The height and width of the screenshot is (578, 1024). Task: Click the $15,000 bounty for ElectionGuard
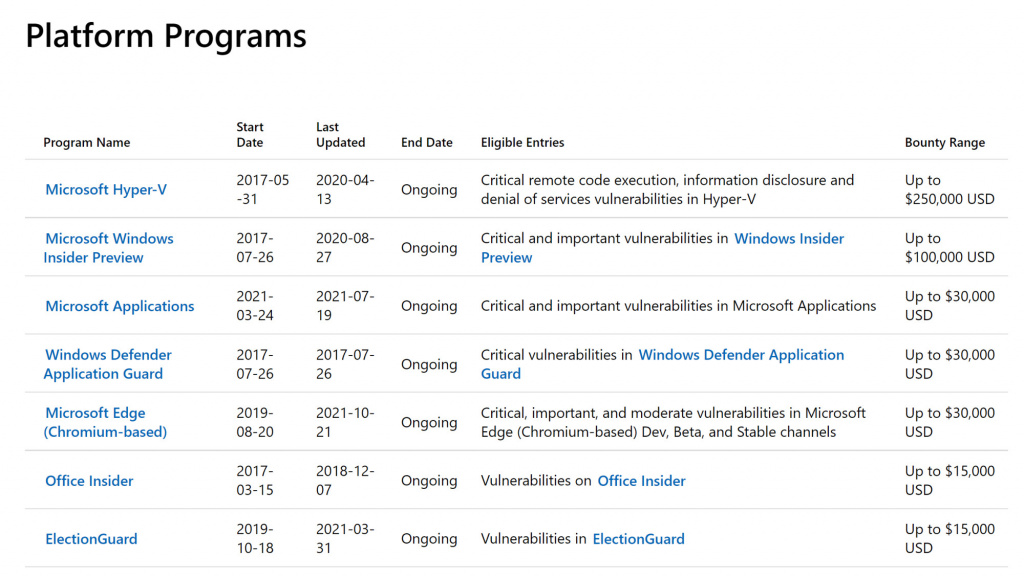950,539
